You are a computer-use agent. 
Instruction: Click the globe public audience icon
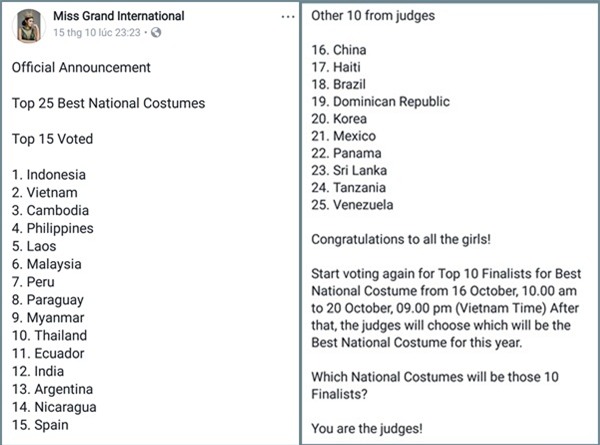pos(156,33)
